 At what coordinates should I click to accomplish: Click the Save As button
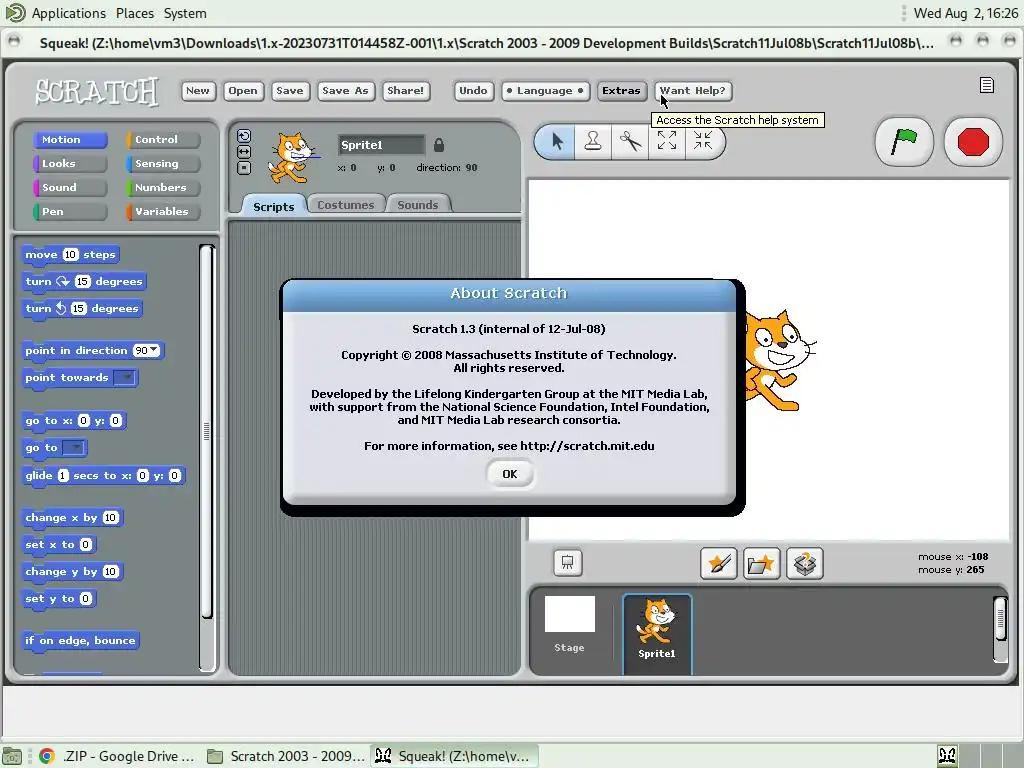(345, 91)
